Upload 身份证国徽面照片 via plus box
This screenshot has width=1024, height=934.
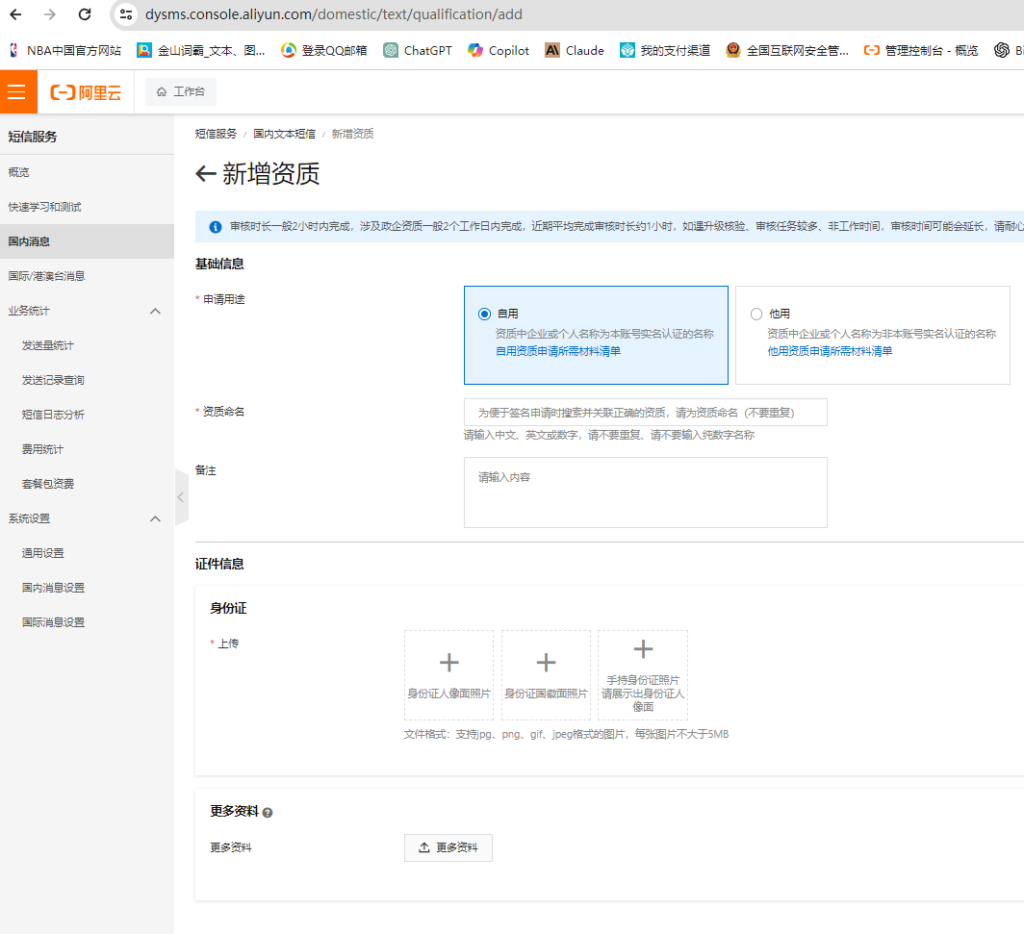point(546,674)
